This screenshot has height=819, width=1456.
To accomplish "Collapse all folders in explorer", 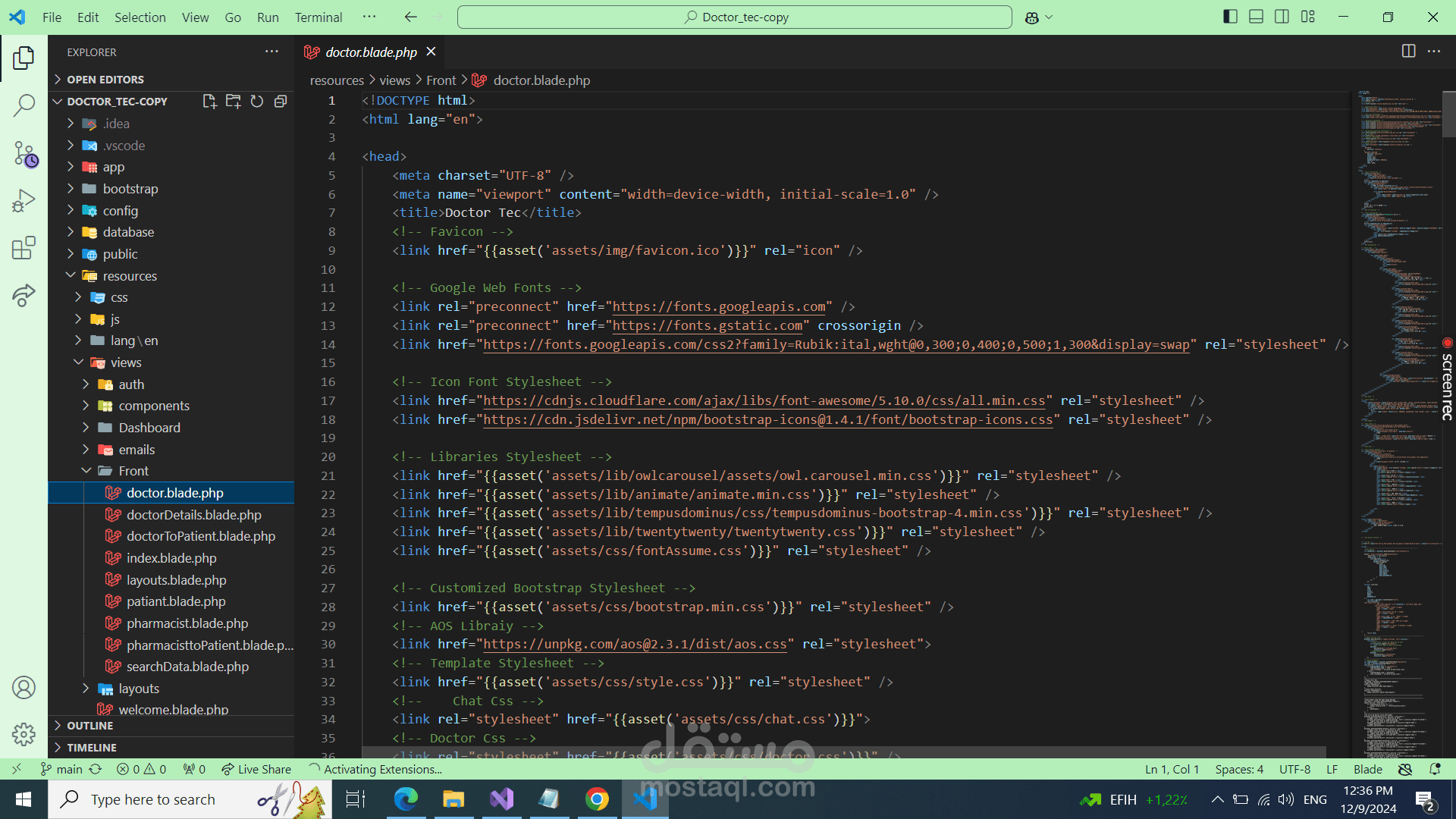I will tap(281, 102).
